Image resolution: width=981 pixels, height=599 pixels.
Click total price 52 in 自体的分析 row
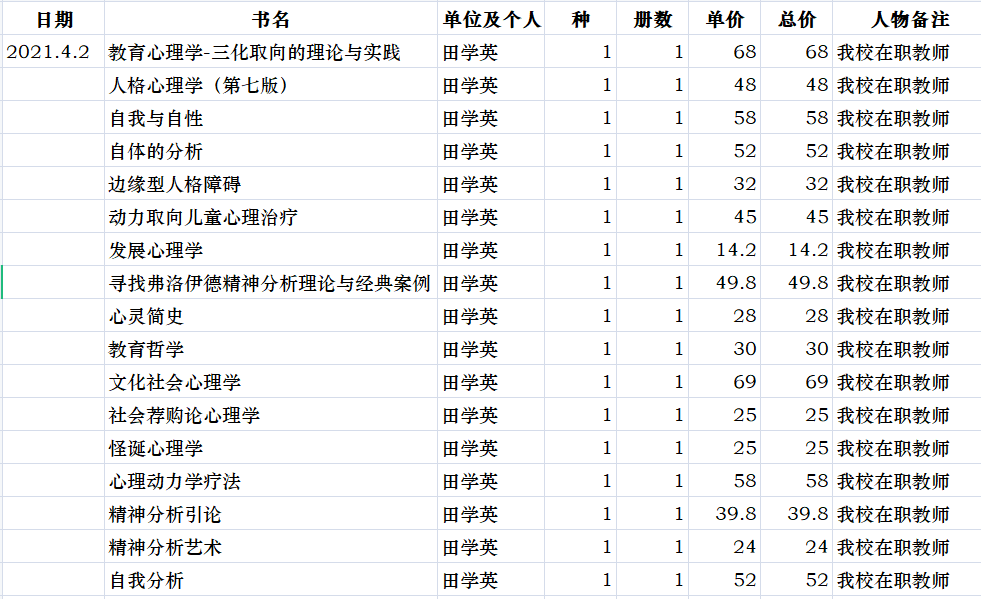[796, 151]
